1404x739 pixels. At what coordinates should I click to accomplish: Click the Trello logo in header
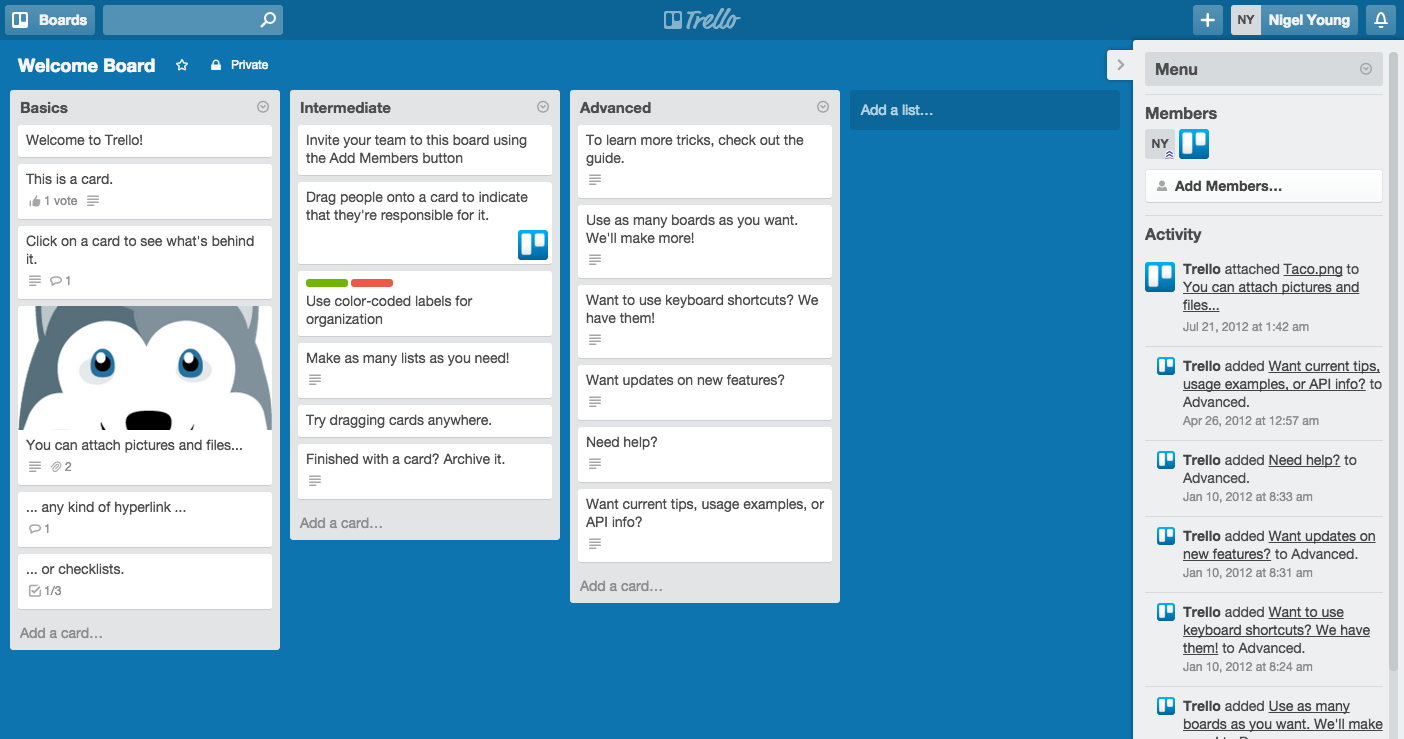pos(702,20)
